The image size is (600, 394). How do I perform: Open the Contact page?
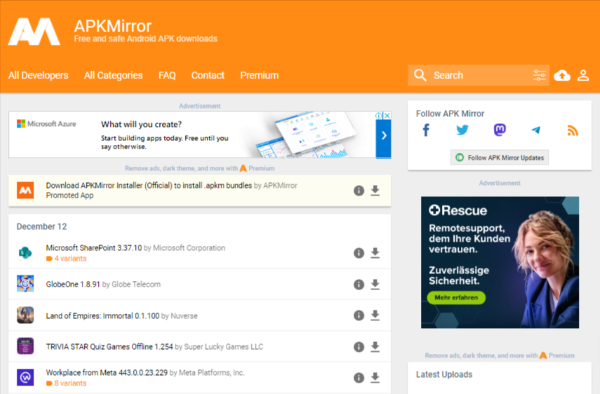(208, 75)
